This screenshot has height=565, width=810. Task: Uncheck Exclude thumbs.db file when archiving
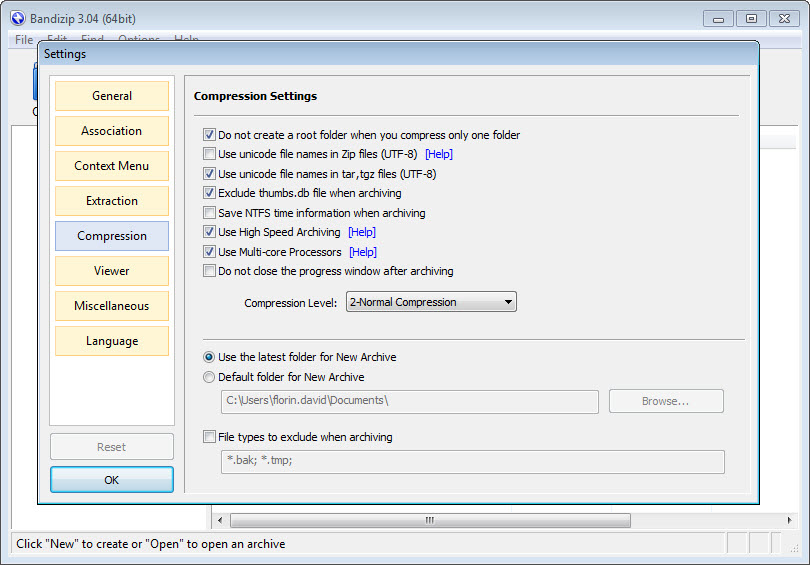coord(209,193)
